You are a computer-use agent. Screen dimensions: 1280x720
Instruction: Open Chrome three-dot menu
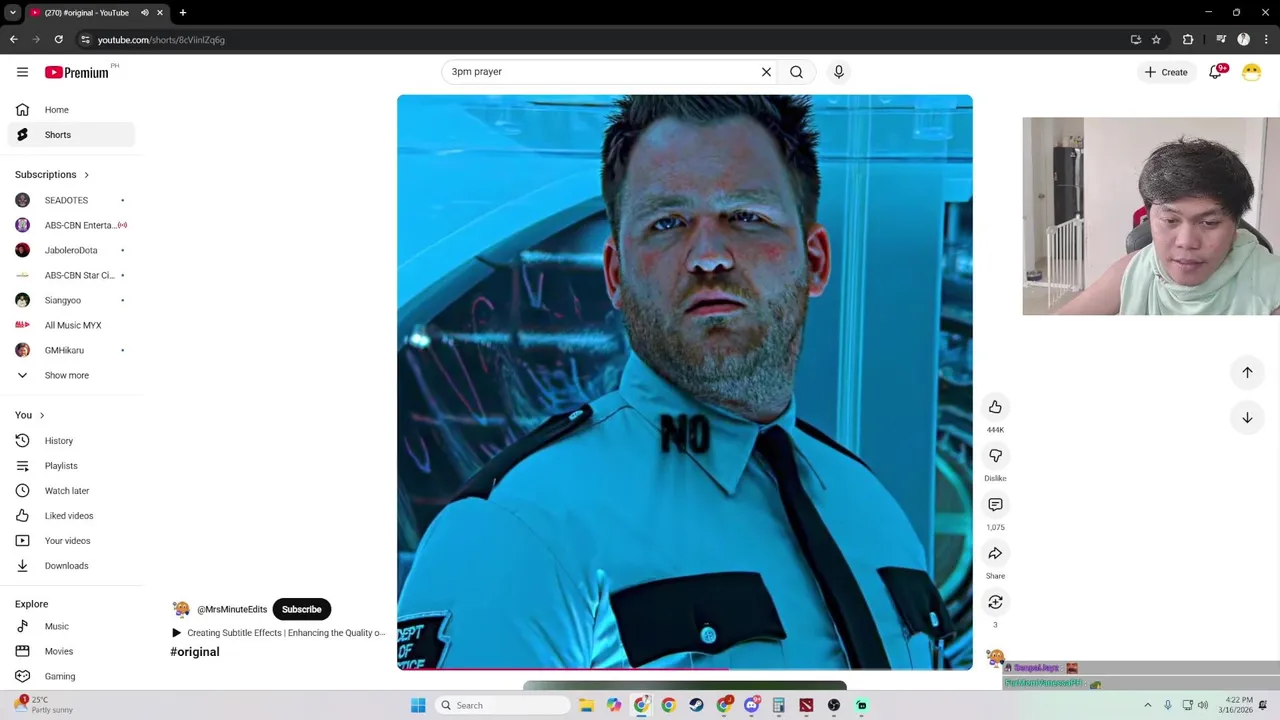[x=1265, y=40]
